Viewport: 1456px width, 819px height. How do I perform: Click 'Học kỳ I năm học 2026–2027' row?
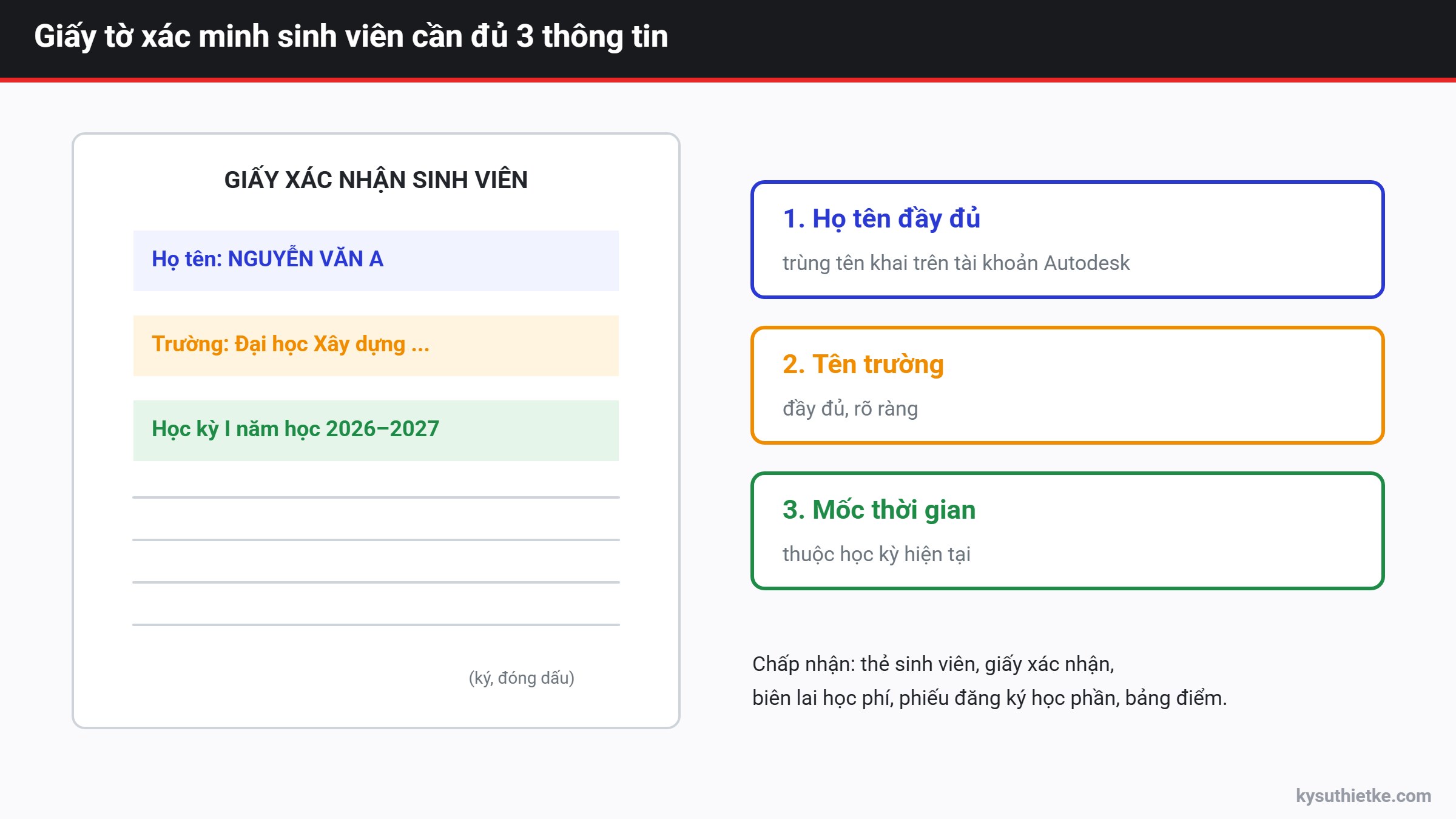tap(376, 431)
